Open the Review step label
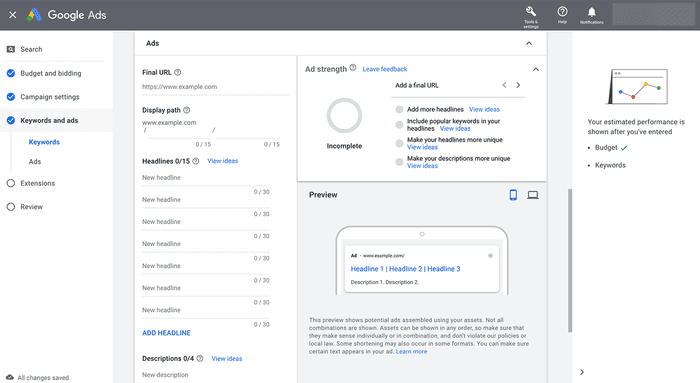 pyautogui.click(x=32, y=207)
